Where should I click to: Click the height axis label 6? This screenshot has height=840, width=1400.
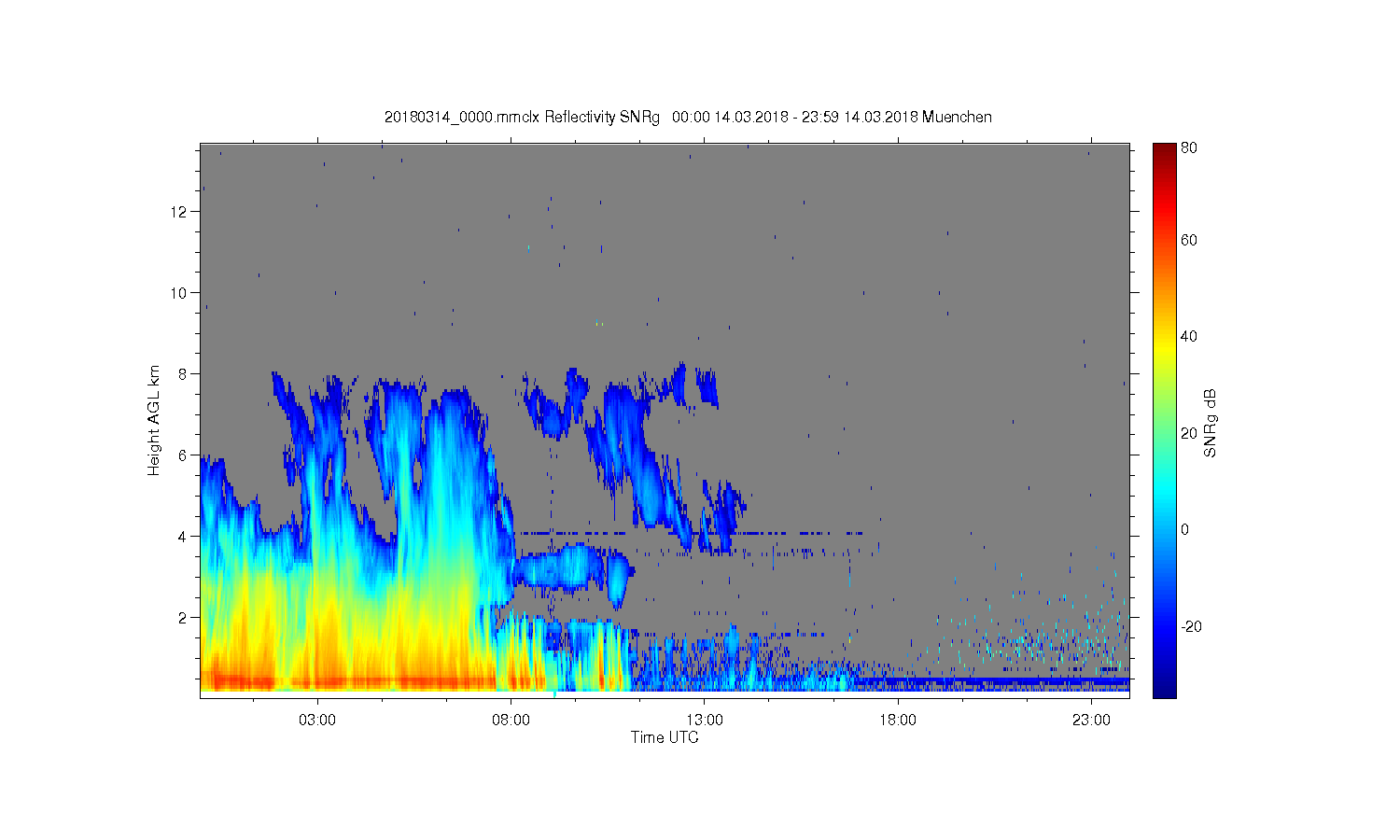(x=184, y=455)
